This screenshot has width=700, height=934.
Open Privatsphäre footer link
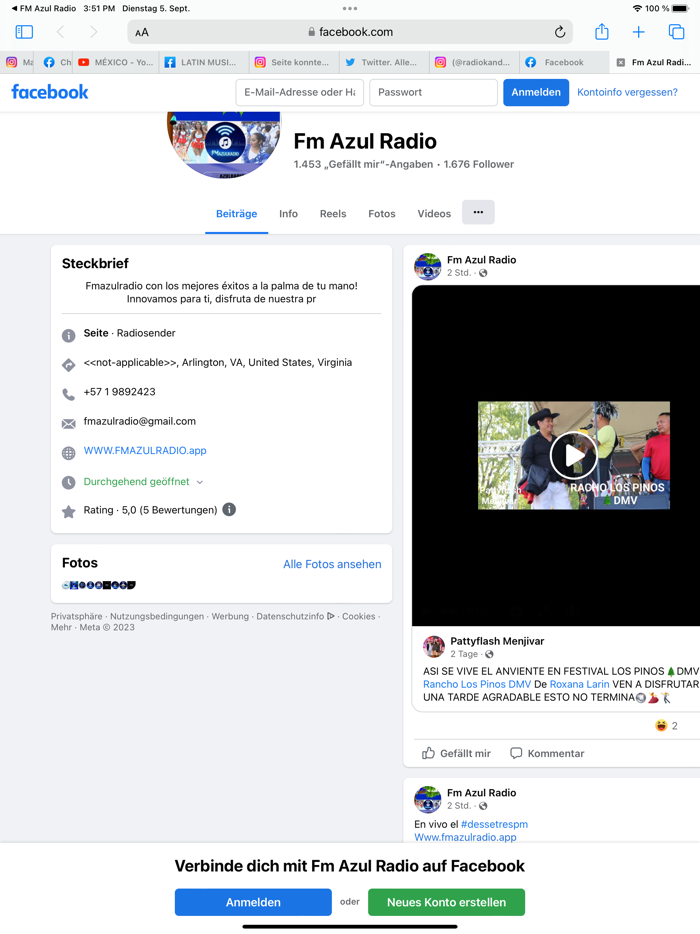coord(76,617)
